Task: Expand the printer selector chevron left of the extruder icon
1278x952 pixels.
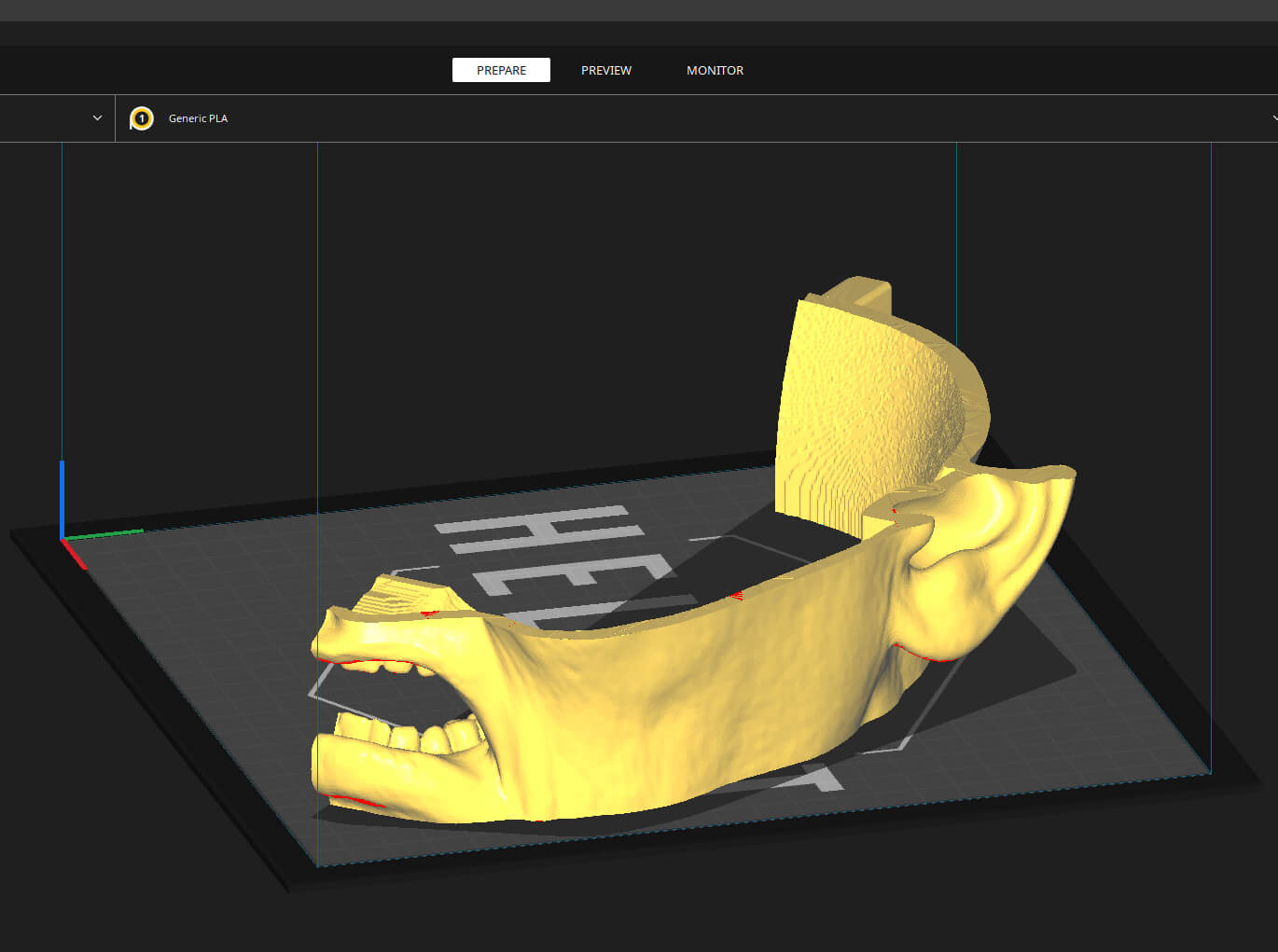Action: pos(97,118)
